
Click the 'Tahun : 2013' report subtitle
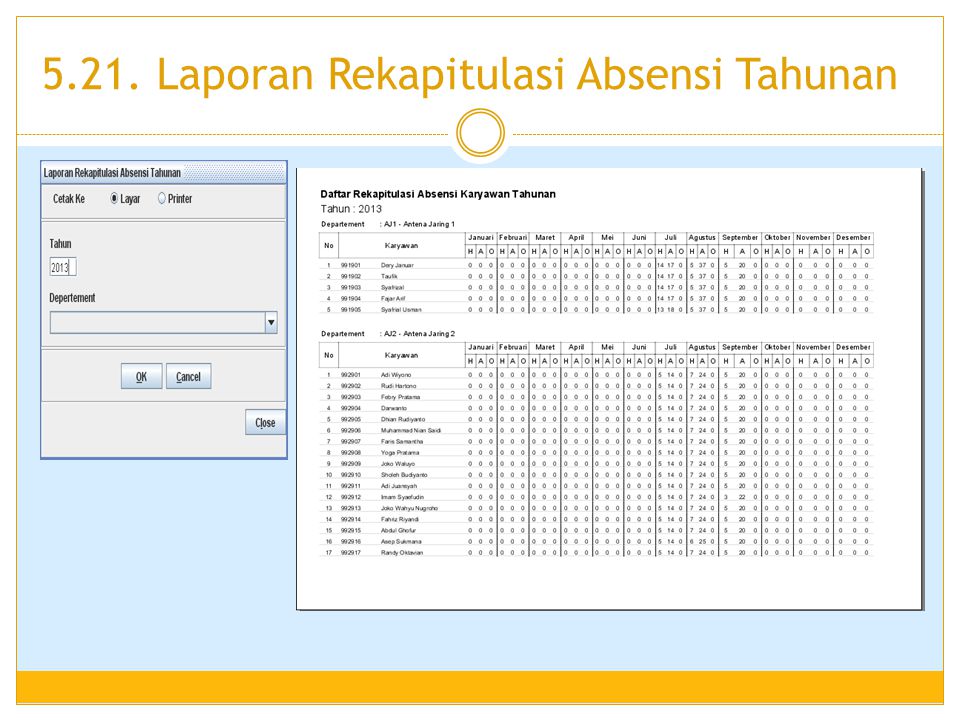[351, 209]
